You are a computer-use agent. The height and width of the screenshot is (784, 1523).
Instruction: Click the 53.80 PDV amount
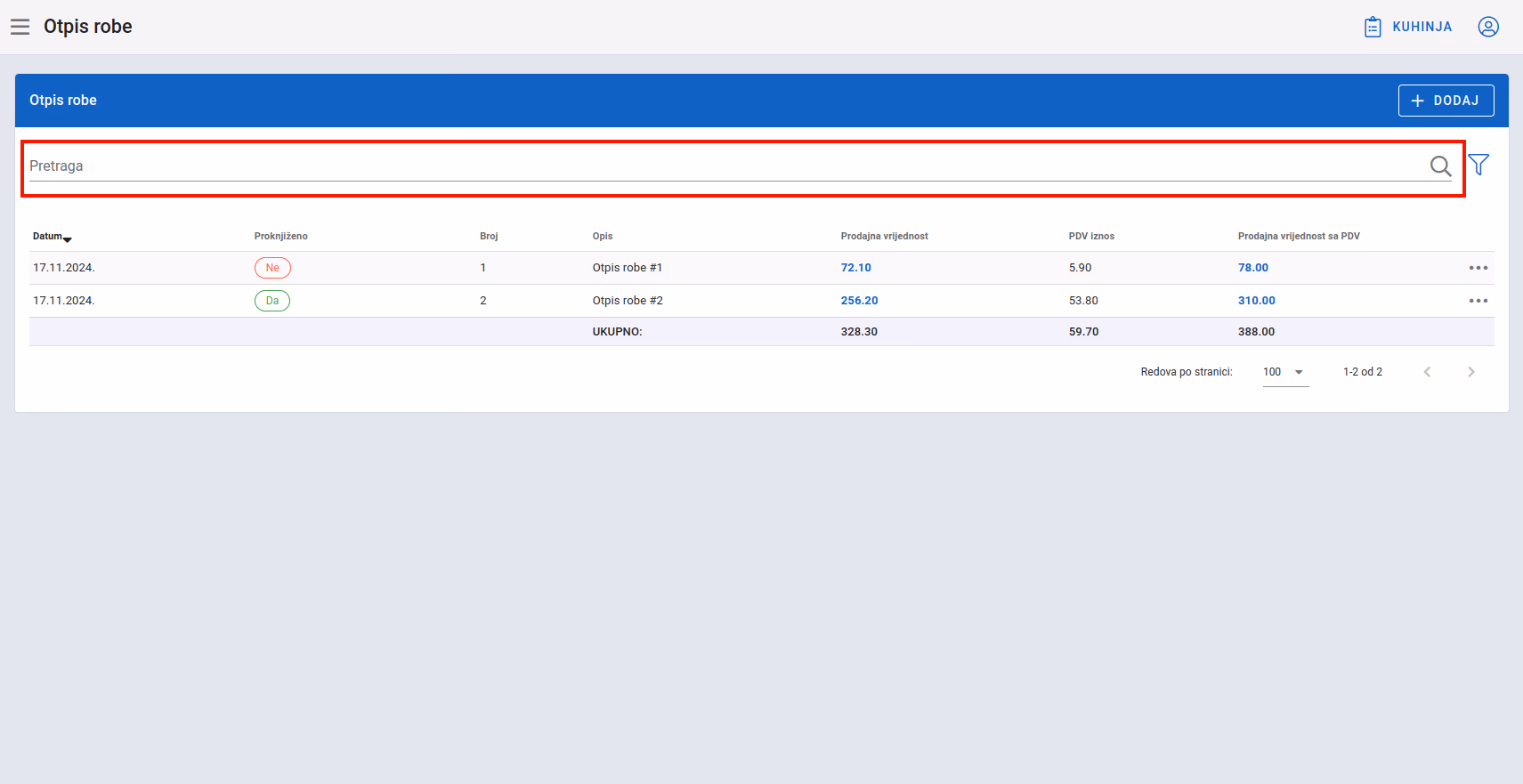pyautogui.click(x=1083, y=301)
